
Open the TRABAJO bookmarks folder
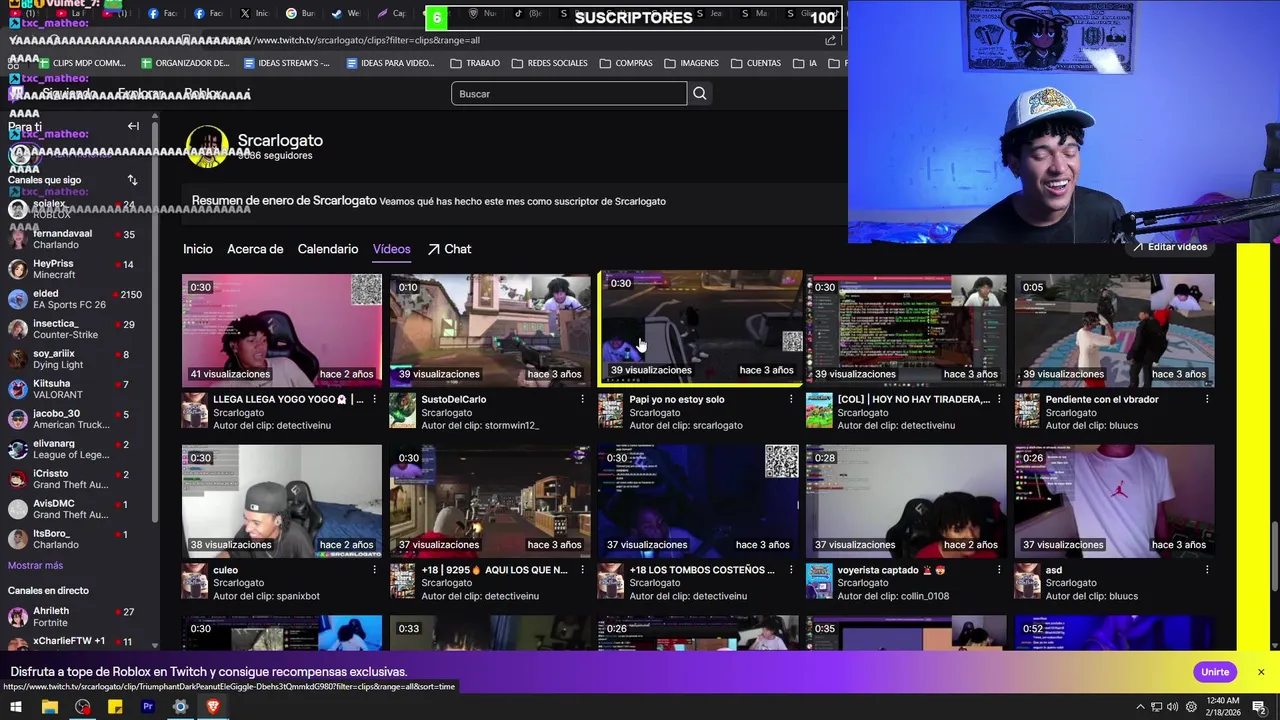pyautogui.click(x=475, y=63)
